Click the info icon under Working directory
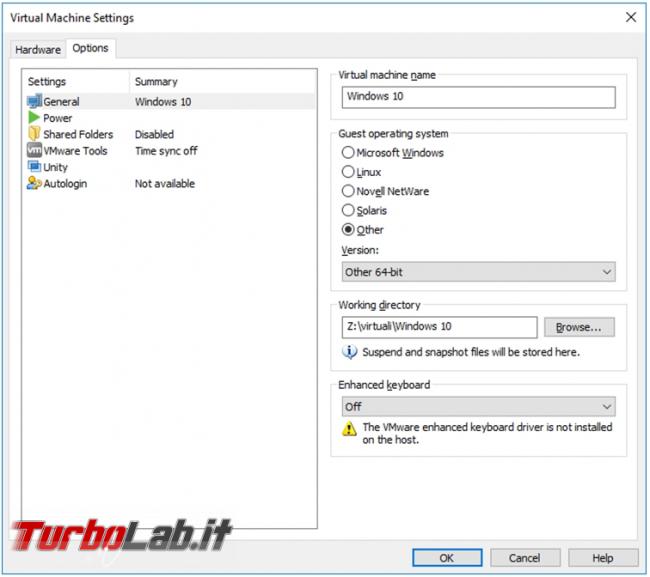650x577 pixels. pyautogui.click(x=349, y=352)
